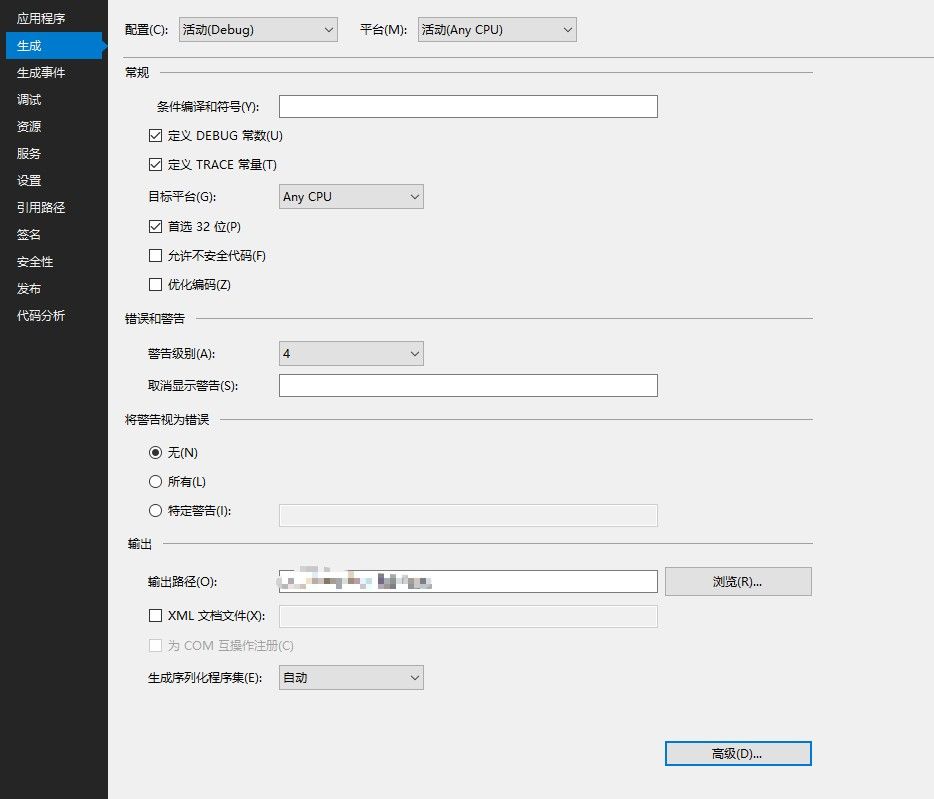Open the 警告级别 dropdown
This screenshot has width=934, height=799.
[350, 353]
